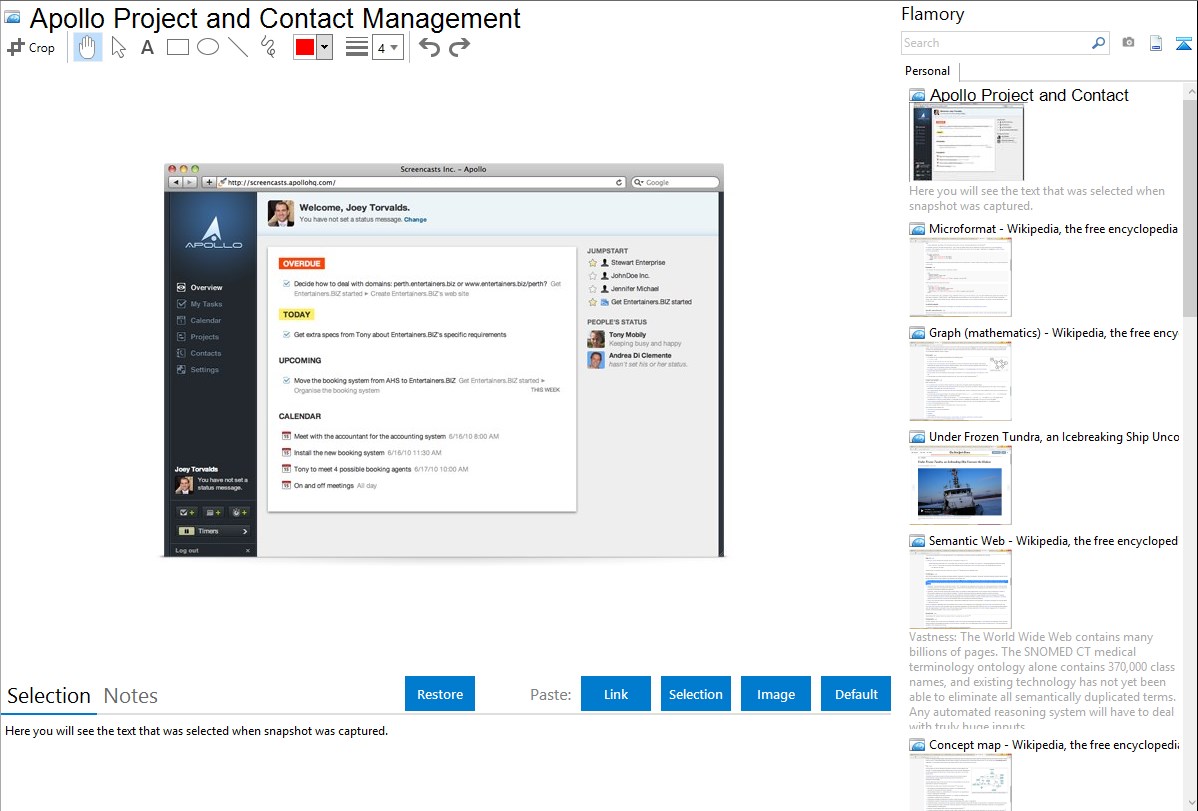
Task: Click the Apollo Project and Contact list title
Action: click(x=1028, y=95)
